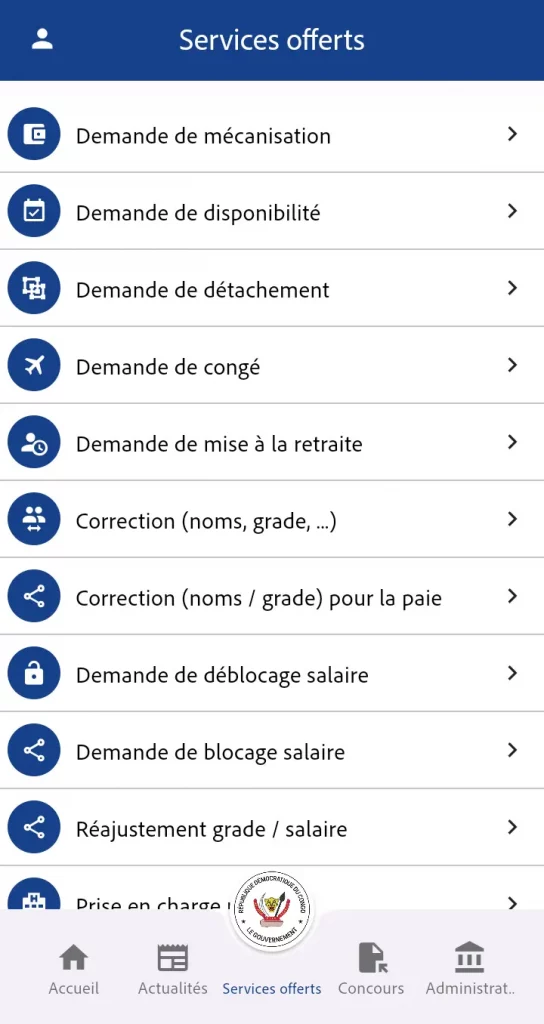Click the padlock icon for déblocage salaire
Screen dimensions: 544x1024
34,673
